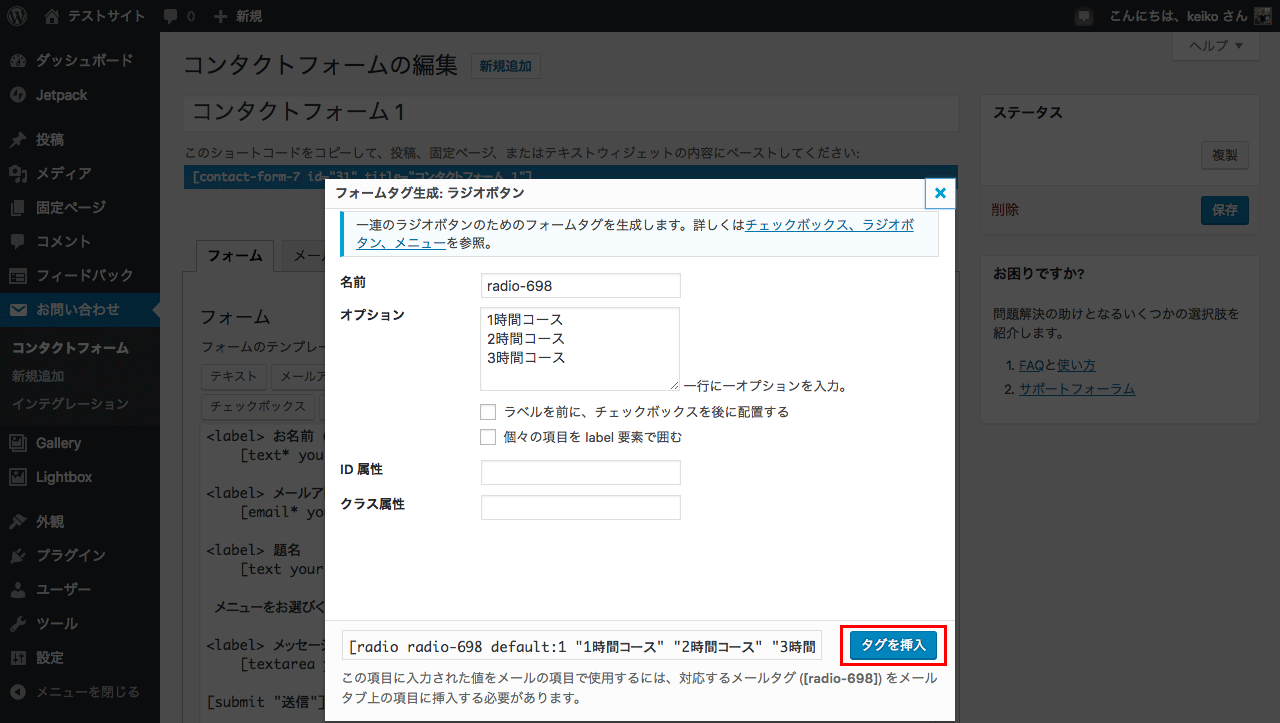Viewport: 1280px width, 723px height.
Task: Click the generated radio tag code field
Action: point(582,646)
